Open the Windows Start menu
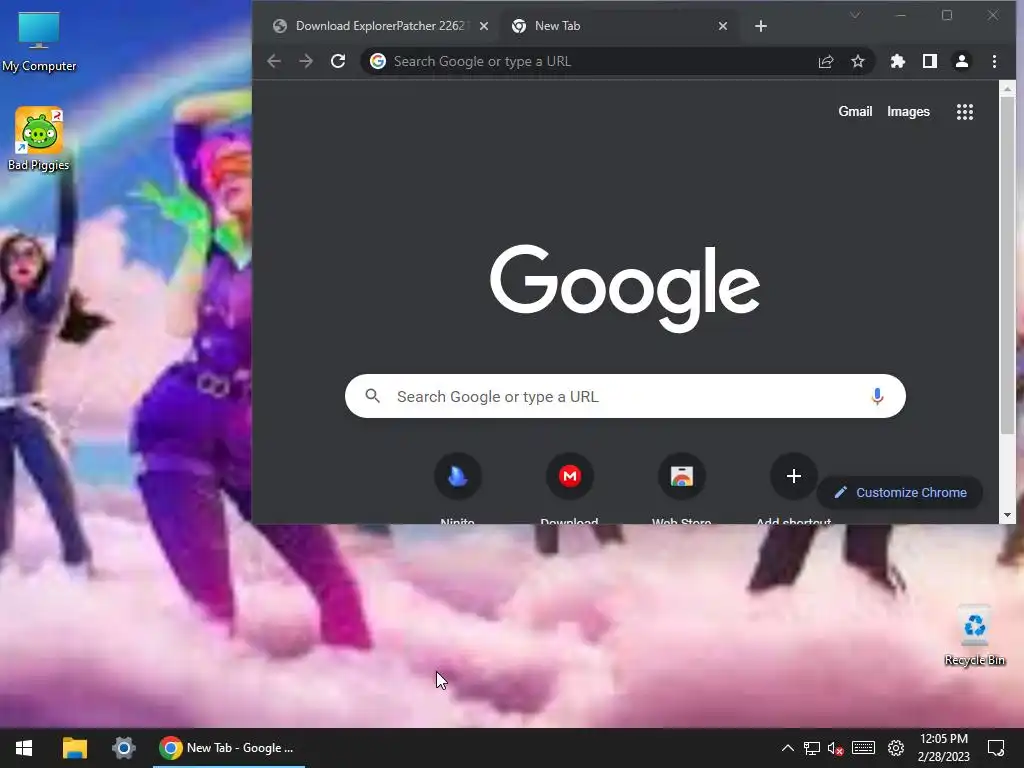This screenshot has width=1024, height=768. [x=24, y=748]
